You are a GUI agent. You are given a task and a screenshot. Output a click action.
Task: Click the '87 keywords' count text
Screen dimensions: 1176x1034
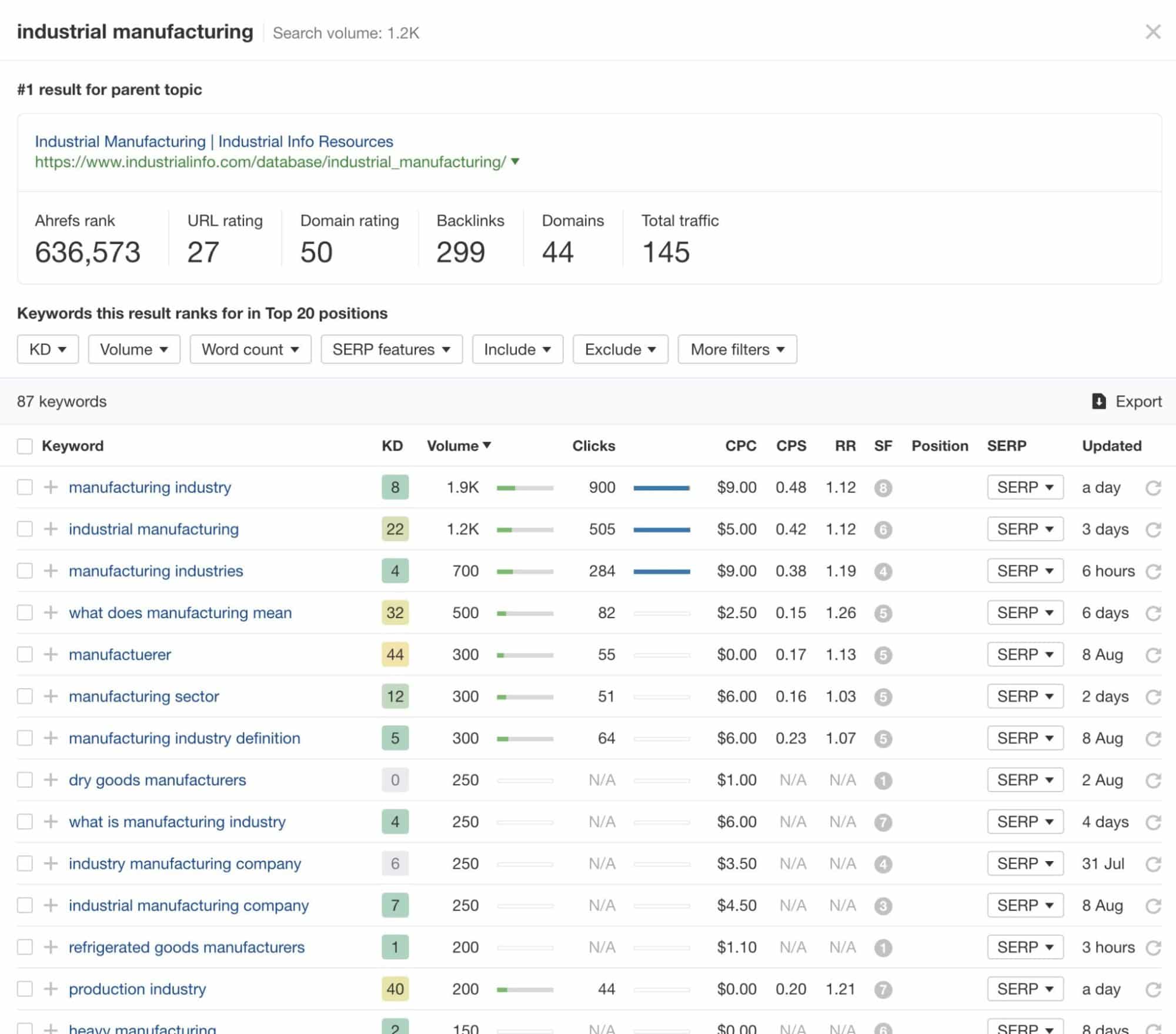(x=62, y=401)
